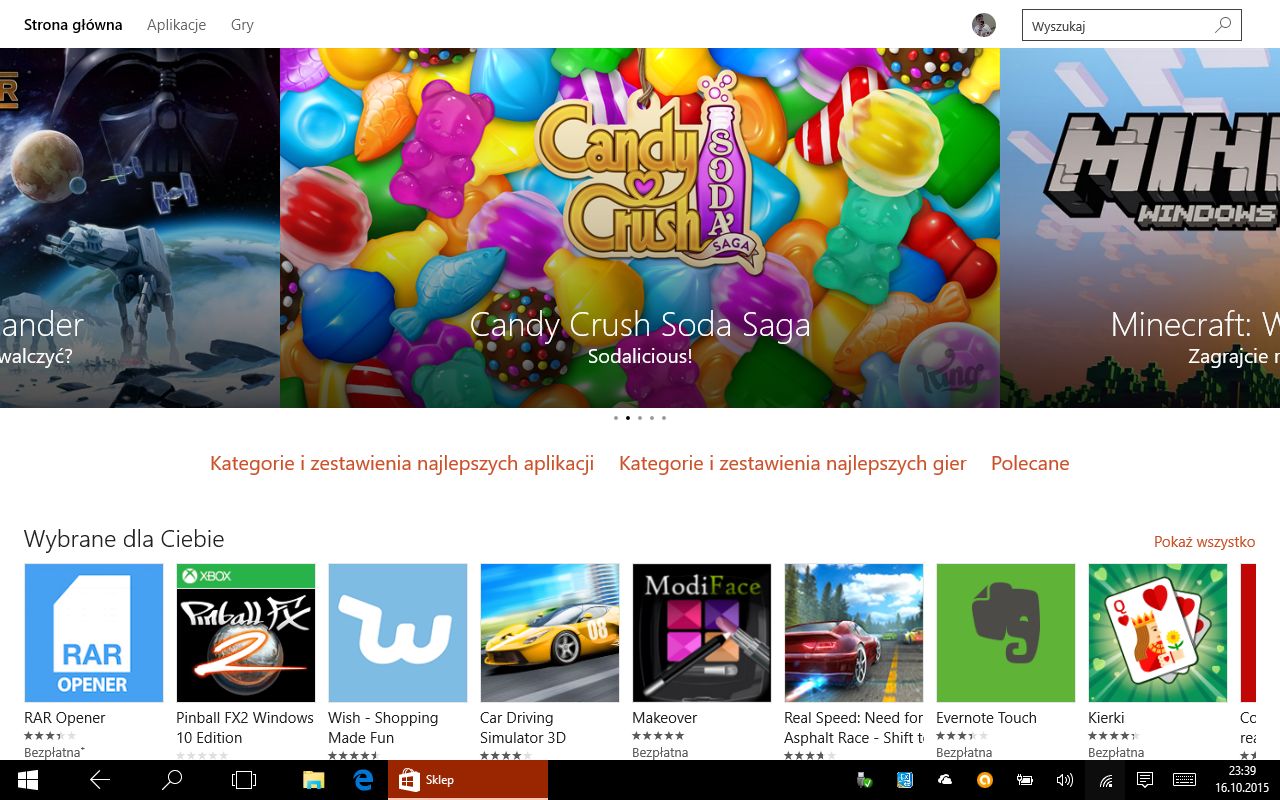Click the 'Wish - Shopping Made Fun' title
Viewport: 1280px width, 800px height.
click(x=383, y=728)
